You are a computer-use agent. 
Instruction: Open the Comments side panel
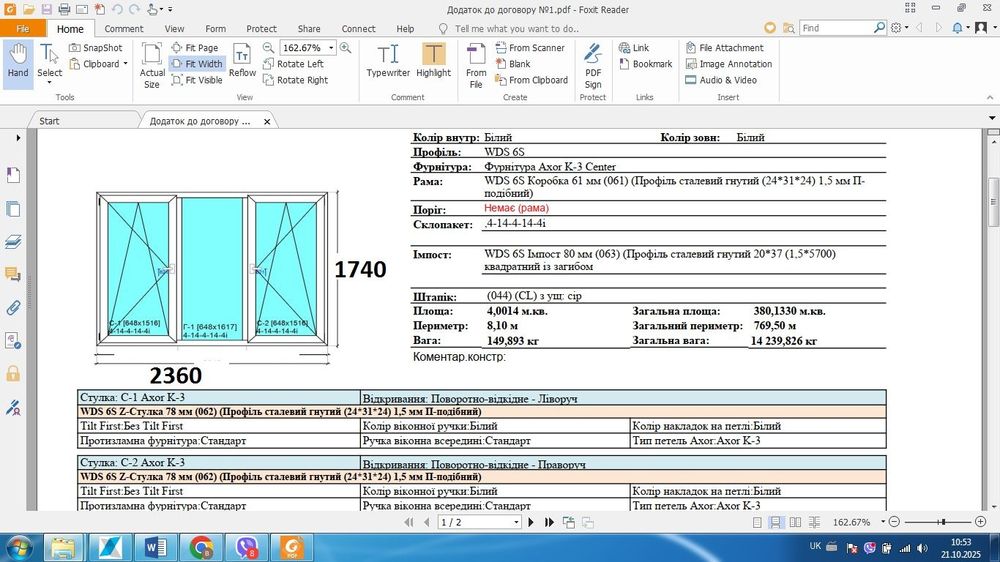[x=13, y=274]
